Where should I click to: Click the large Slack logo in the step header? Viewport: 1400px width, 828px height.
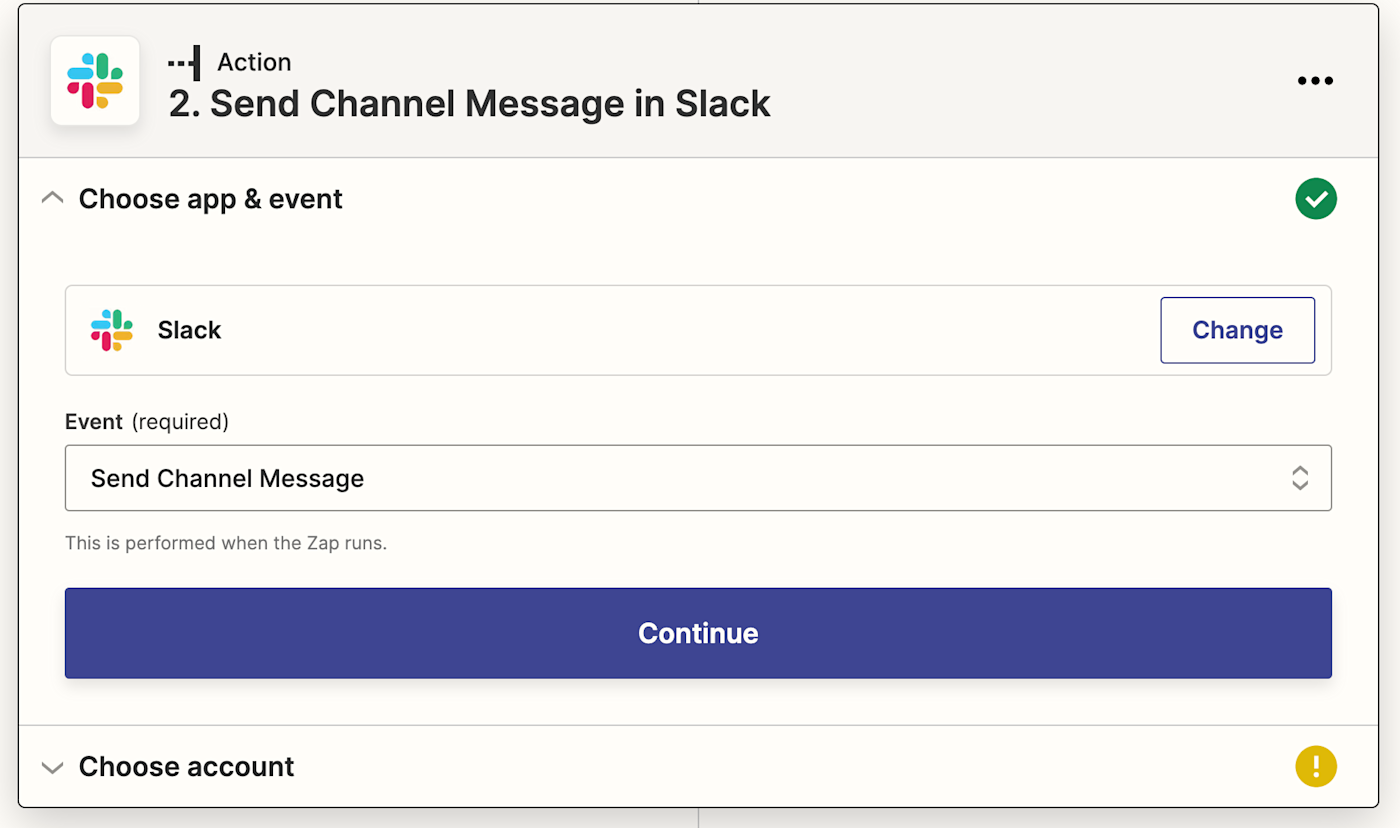pos(95,81)
